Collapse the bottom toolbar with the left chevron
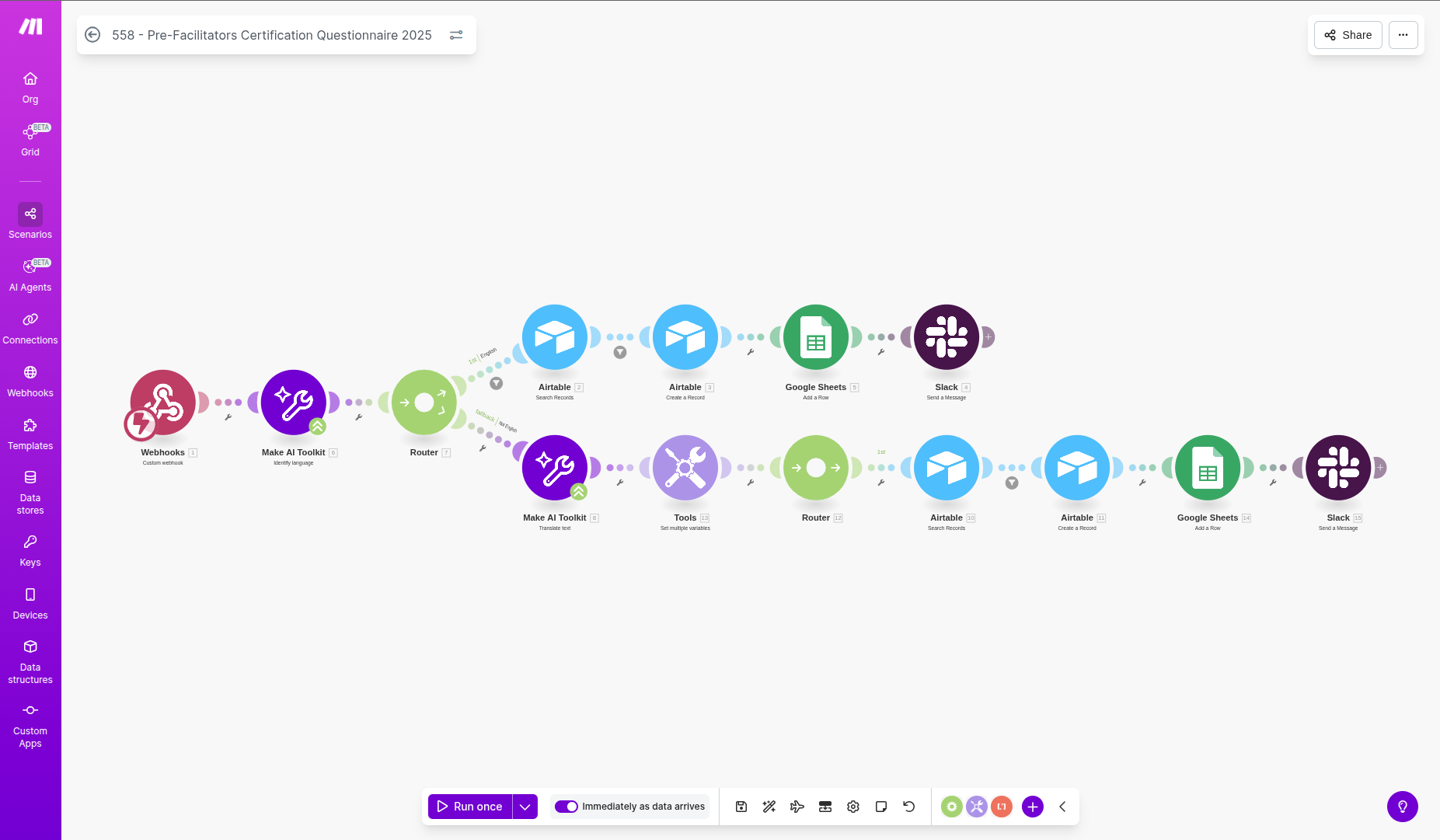1440x840 pixels. (1062, 807)
